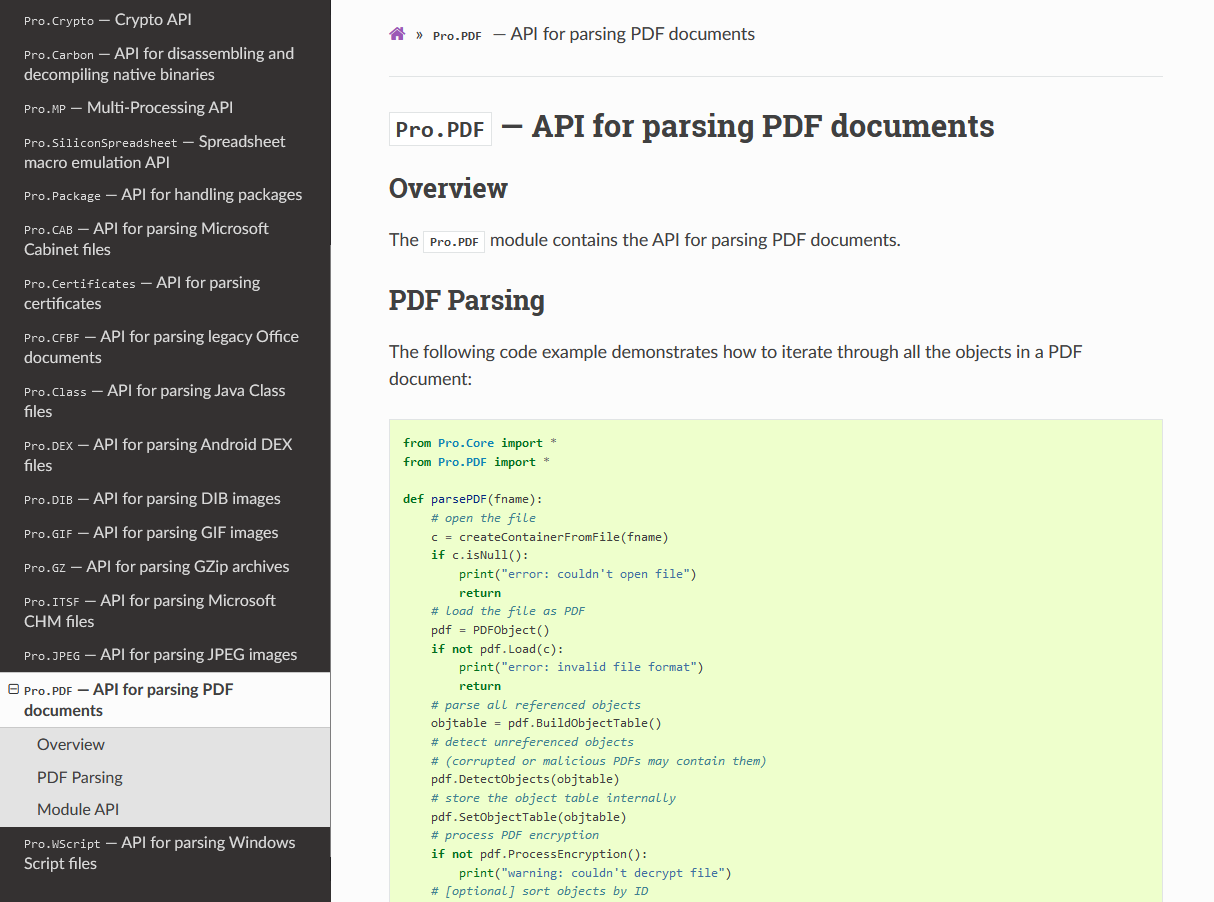Image resolution: width=1214 pixels, height=902 pixels.
Task: Click '# store the object table internally' comment
Action: tap(553, 798)
